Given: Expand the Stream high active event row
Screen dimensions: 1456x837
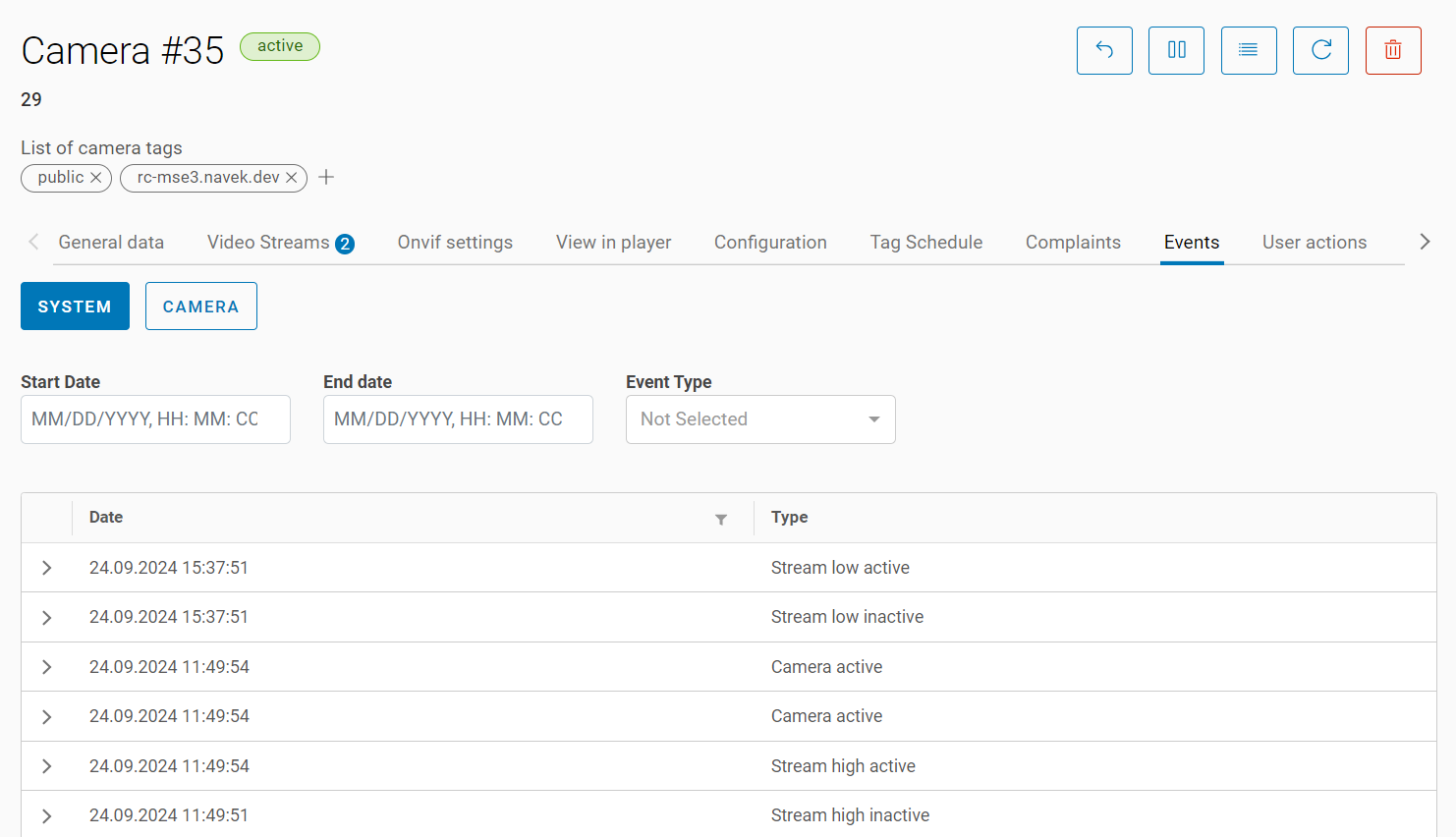Looking at the screenshot, I should [46, 766].
